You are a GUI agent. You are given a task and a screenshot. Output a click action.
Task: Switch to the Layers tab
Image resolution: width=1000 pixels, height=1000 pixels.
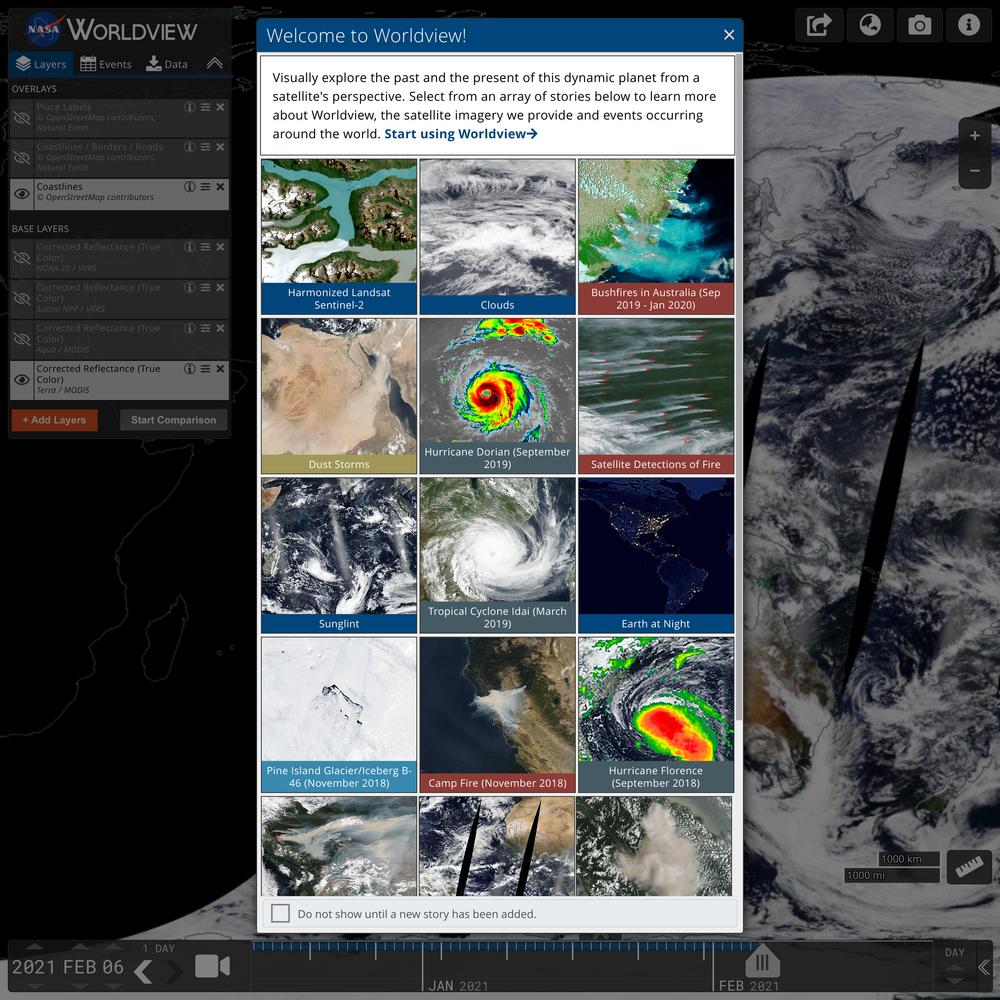click(x=41, y=64)
